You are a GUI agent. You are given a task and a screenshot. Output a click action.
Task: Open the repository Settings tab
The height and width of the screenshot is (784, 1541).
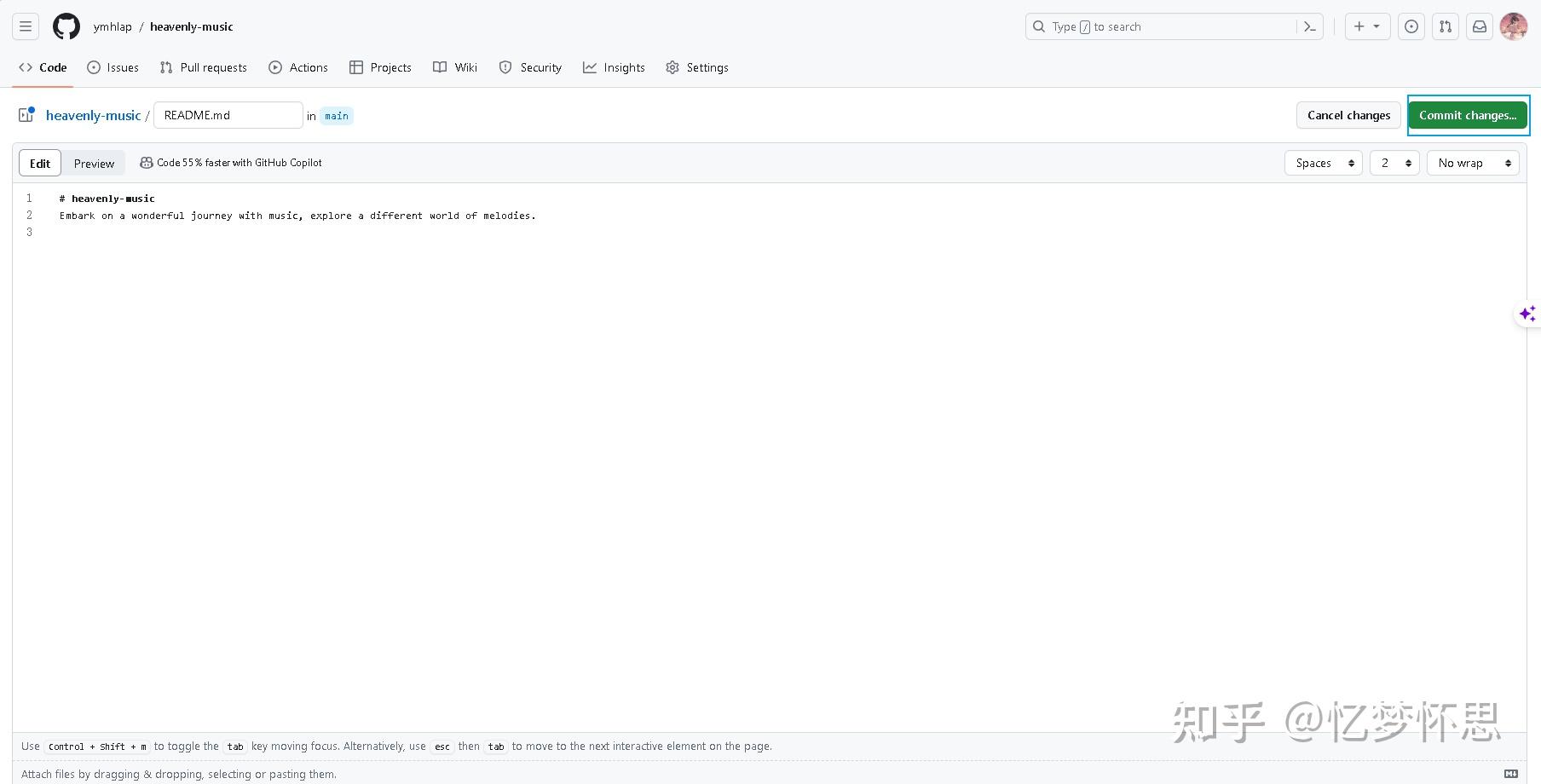[x=696, y=67]
